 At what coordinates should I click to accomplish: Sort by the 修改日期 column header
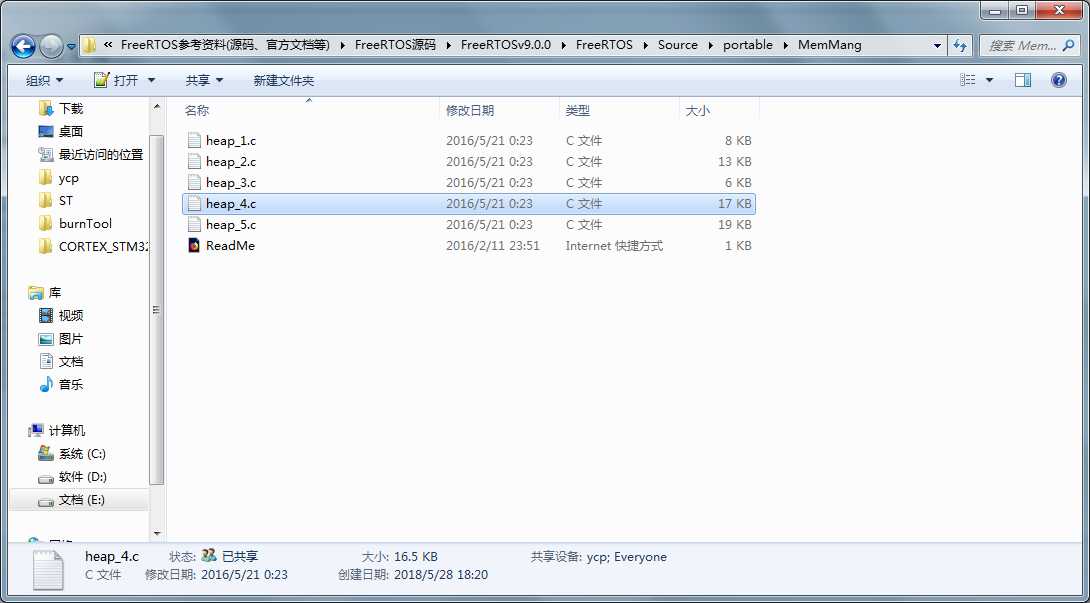(x=500, y=110)
